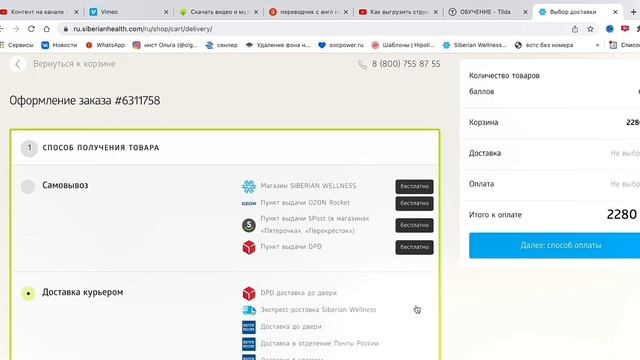
Task: Click share page icon in address bar
Action: [x=575, y=29]
